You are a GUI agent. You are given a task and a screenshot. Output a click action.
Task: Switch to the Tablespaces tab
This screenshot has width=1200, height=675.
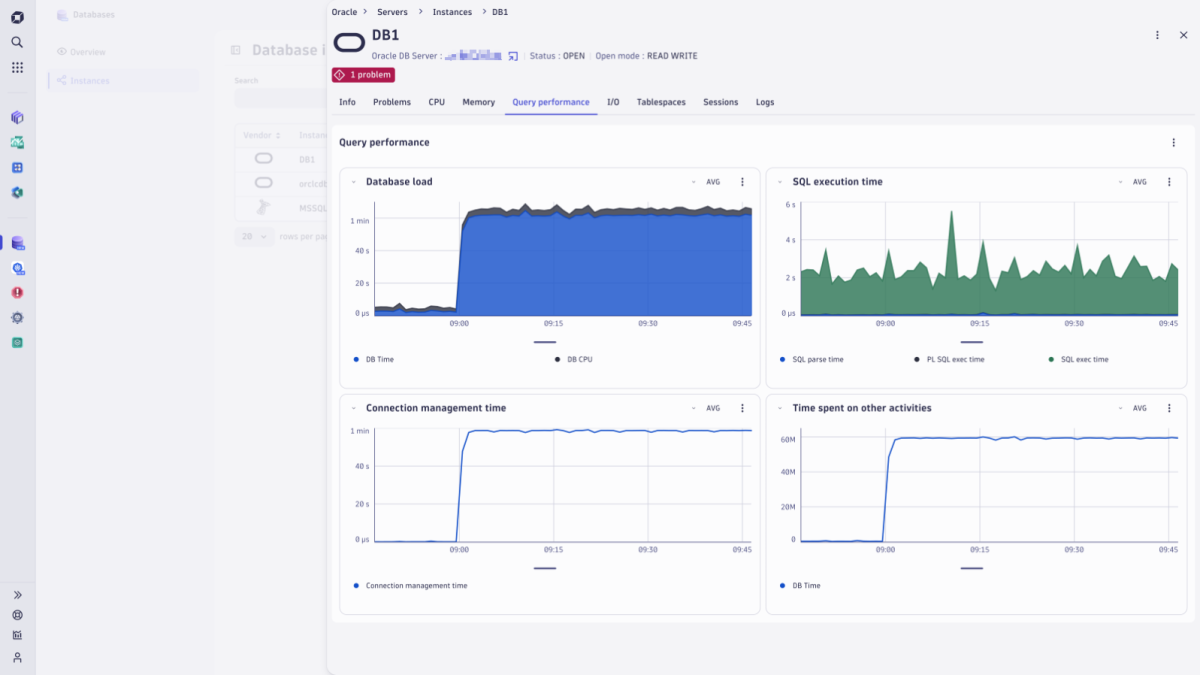(661, 102)
